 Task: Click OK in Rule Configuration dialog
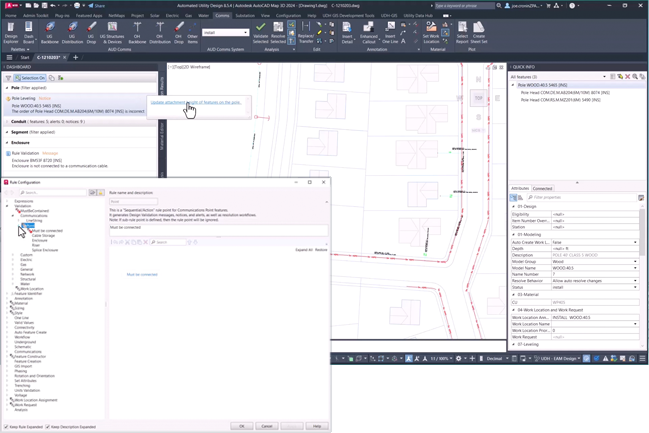(x=241, y=426)
